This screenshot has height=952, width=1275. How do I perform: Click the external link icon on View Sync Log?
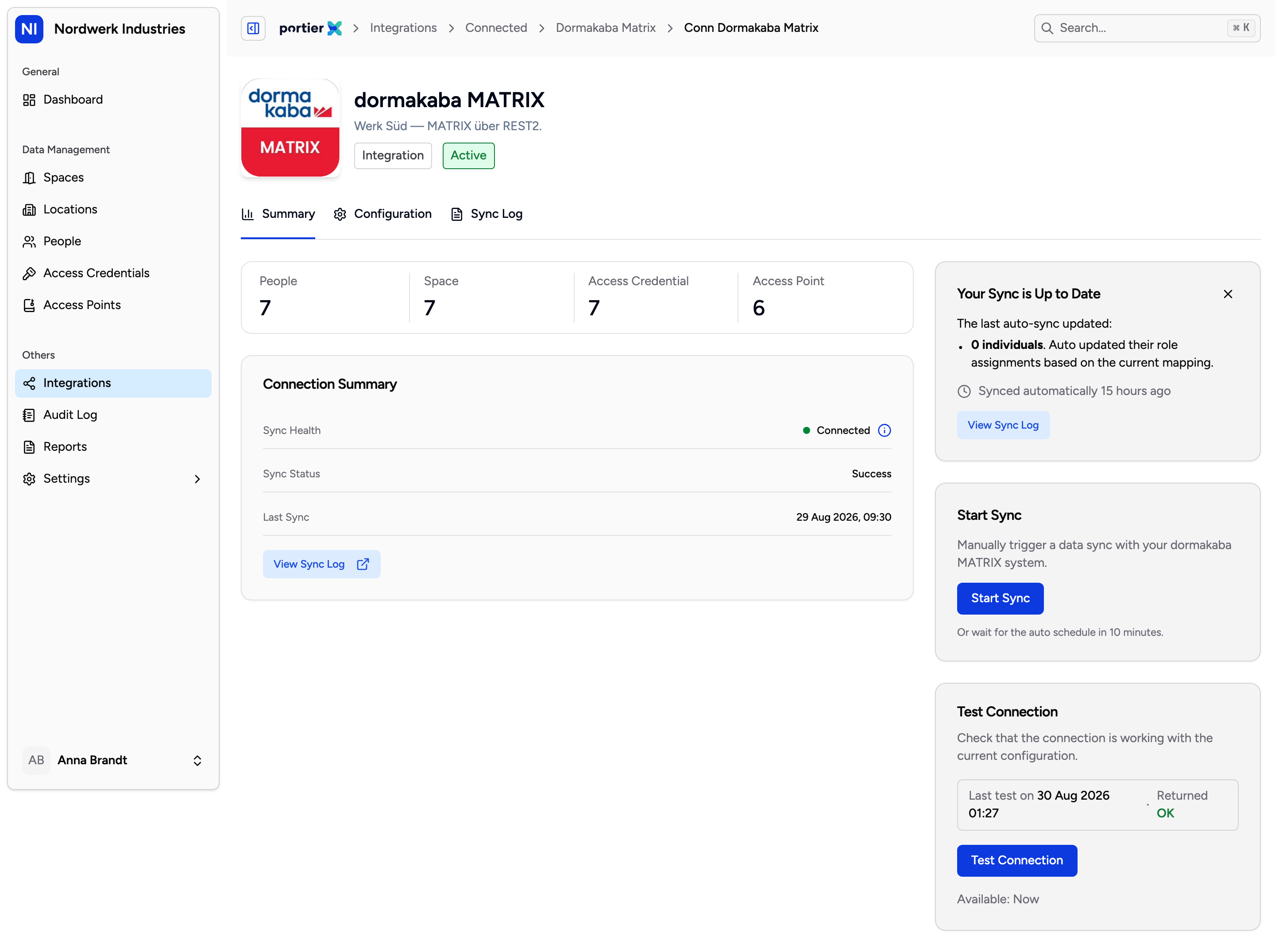[x=363, y=564]
